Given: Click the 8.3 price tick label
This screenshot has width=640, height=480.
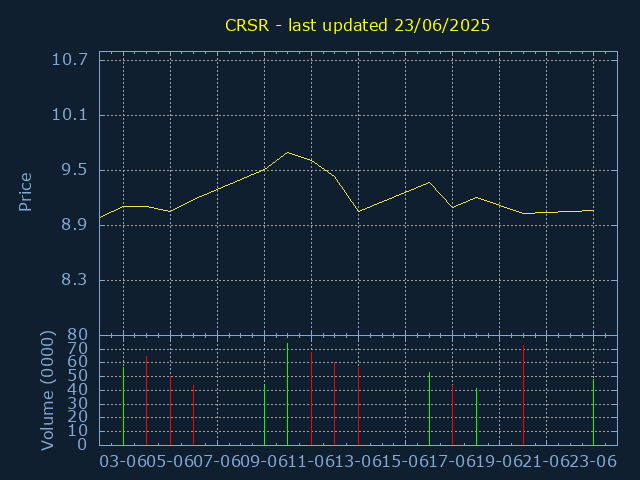Looking at the screenshot, I should click(x=74, y=280).
